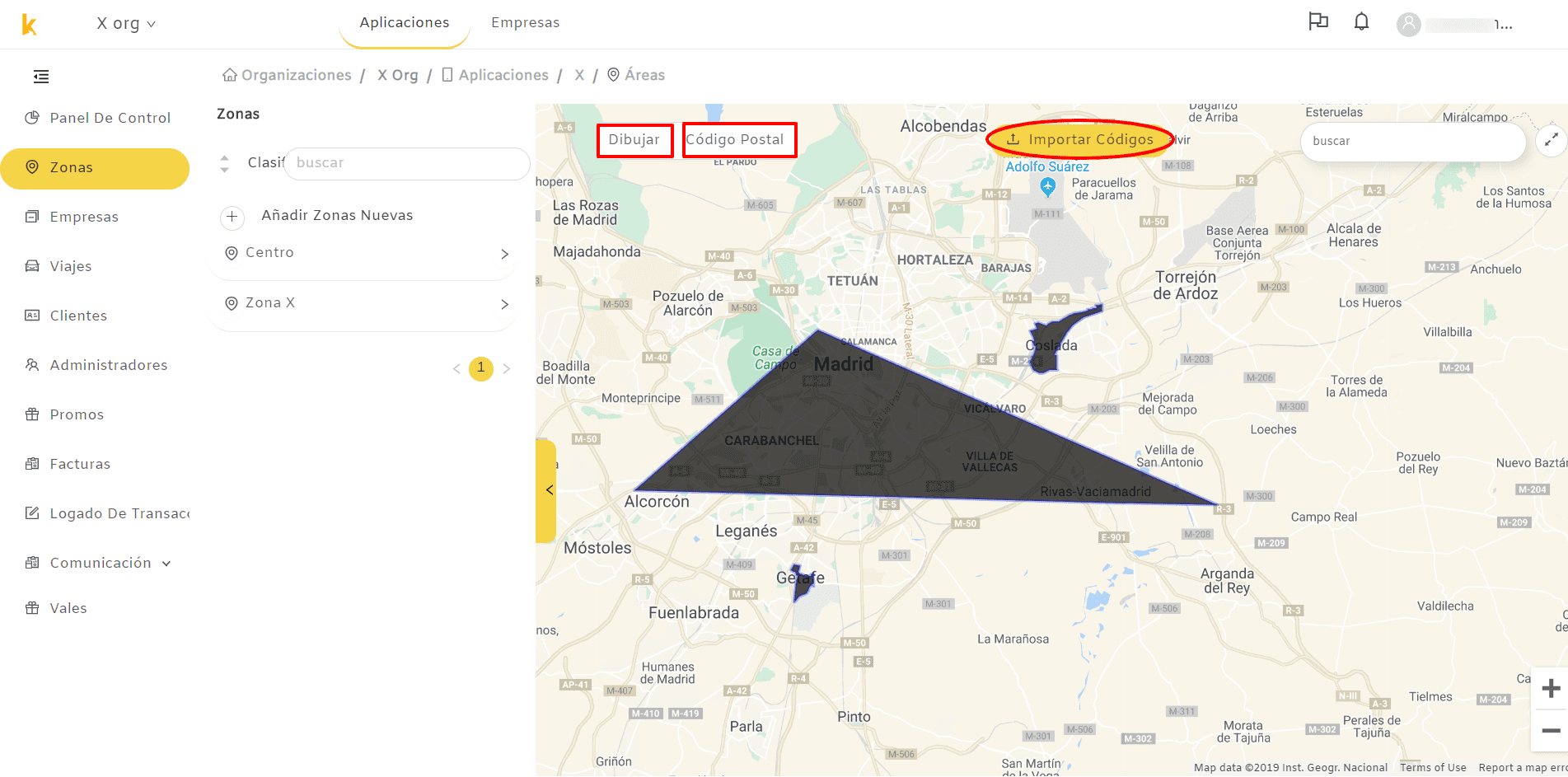The width and height of the screenshot is (1568, 777).
Task: Select page 1 in pagination
Action: (x=481, y=368)
